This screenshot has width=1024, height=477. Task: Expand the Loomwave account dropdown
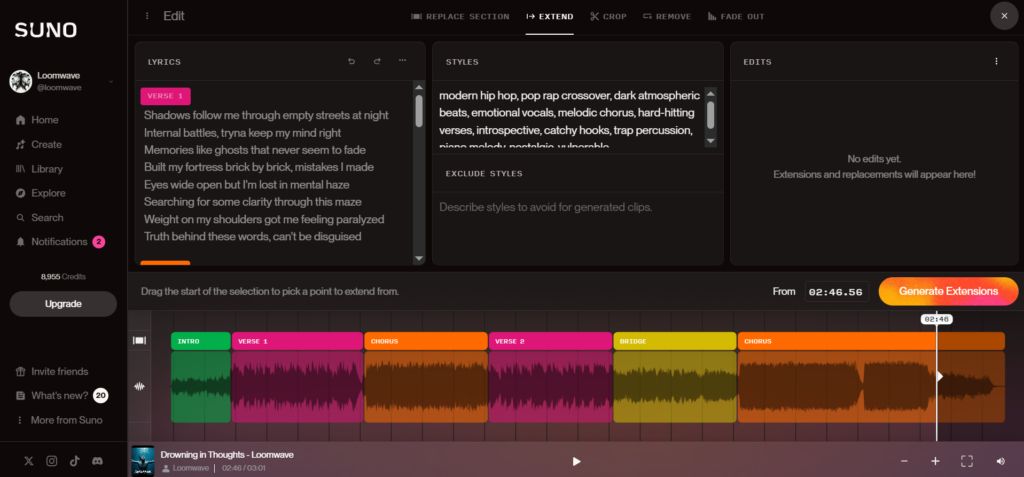tap(111, 82)
